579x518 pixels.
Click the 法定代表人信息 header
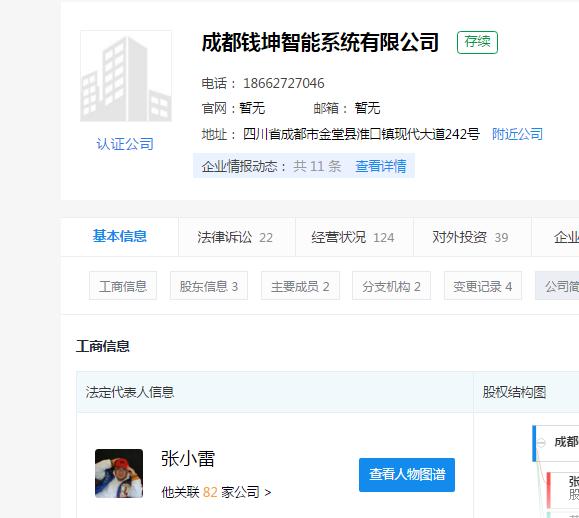tap(130, 392)
